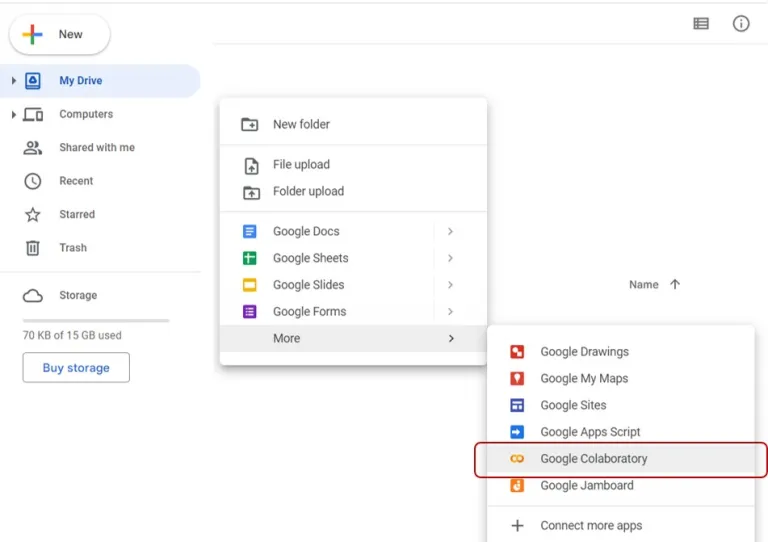Click the yellow Google Slides icon
The width and height of the screenshot is (768, 542).
click(250, 285)
